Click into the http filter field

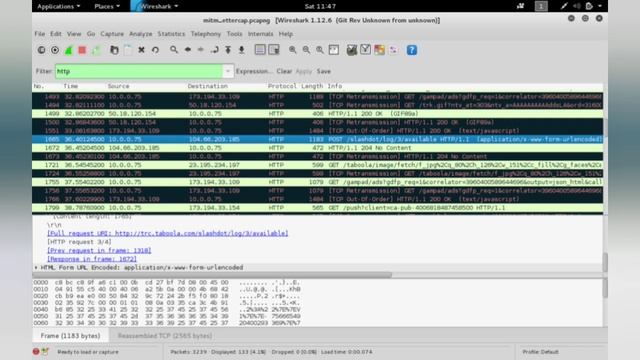coord(139,71)
